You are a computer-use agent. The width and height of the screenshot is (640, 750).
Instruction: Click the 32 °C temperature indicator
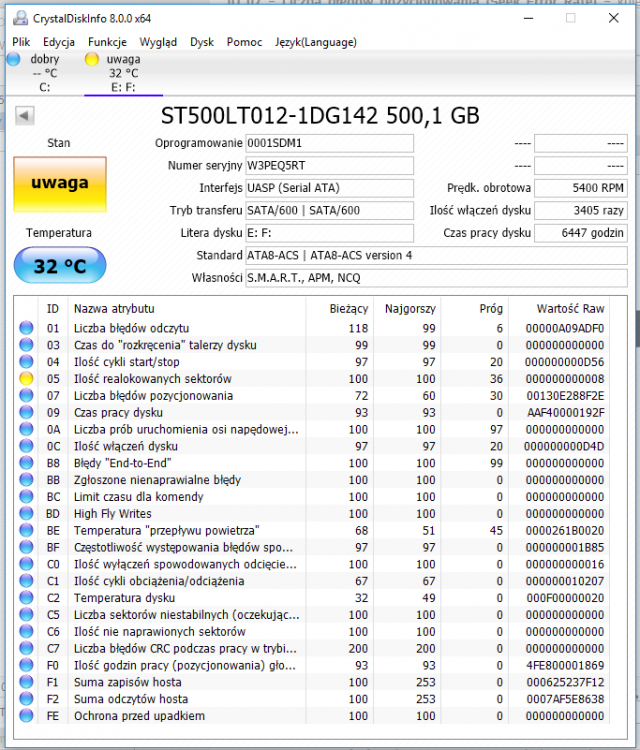pos(59,266)
